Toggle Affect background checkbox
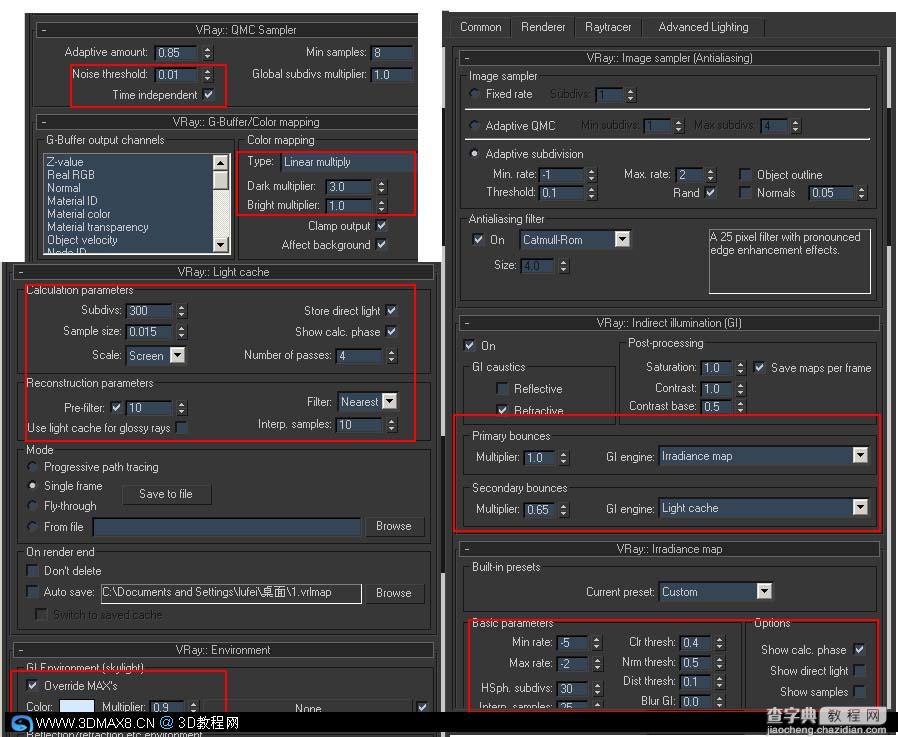This screenshot has height=737, width=898. (381, 245)
